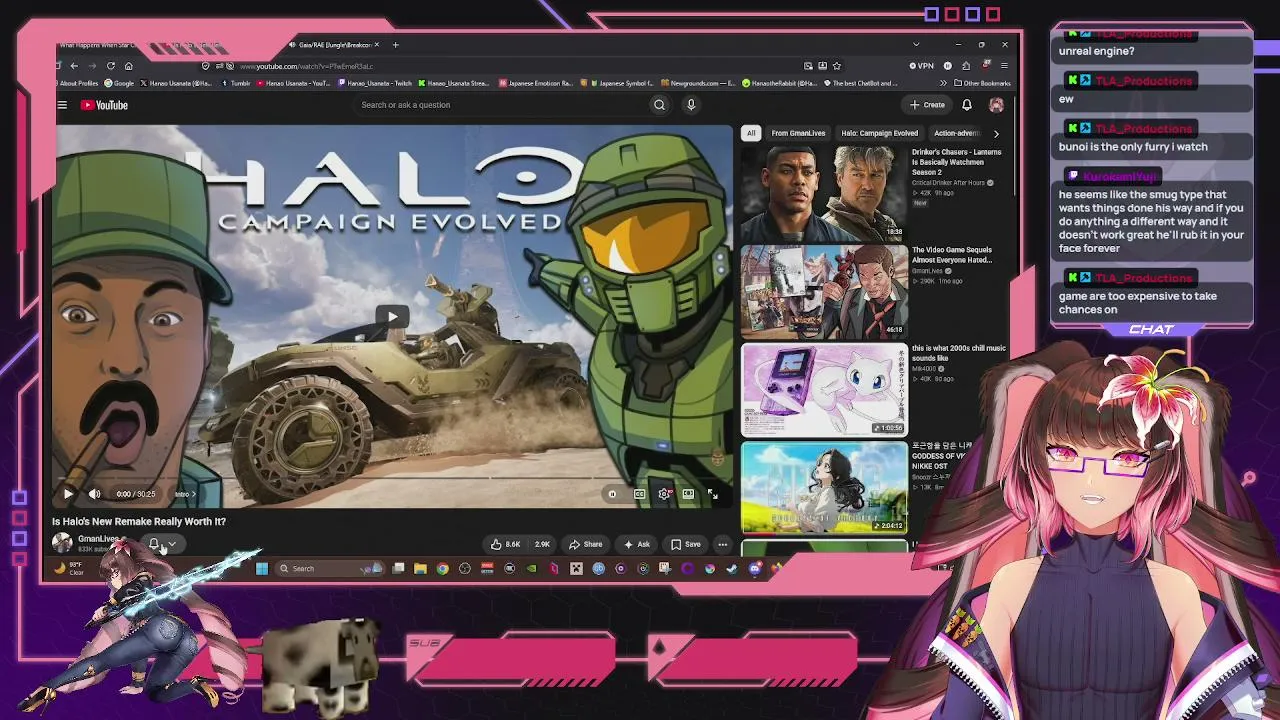Open the subscription notification bell dropdown

point(162,544)
